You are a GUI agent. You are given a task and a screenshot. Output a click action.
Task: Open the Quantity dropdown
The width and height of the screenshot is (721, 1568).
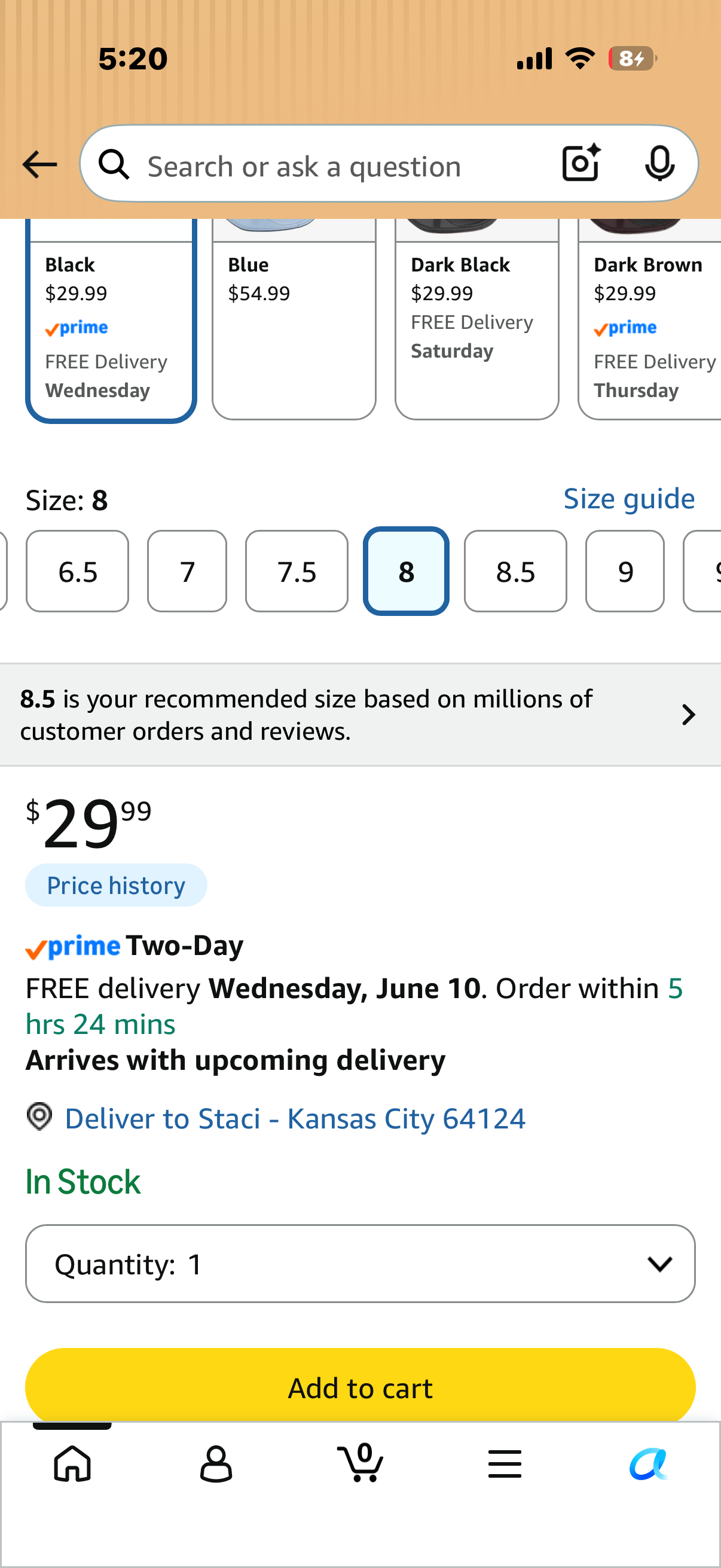coord(360,1264)
